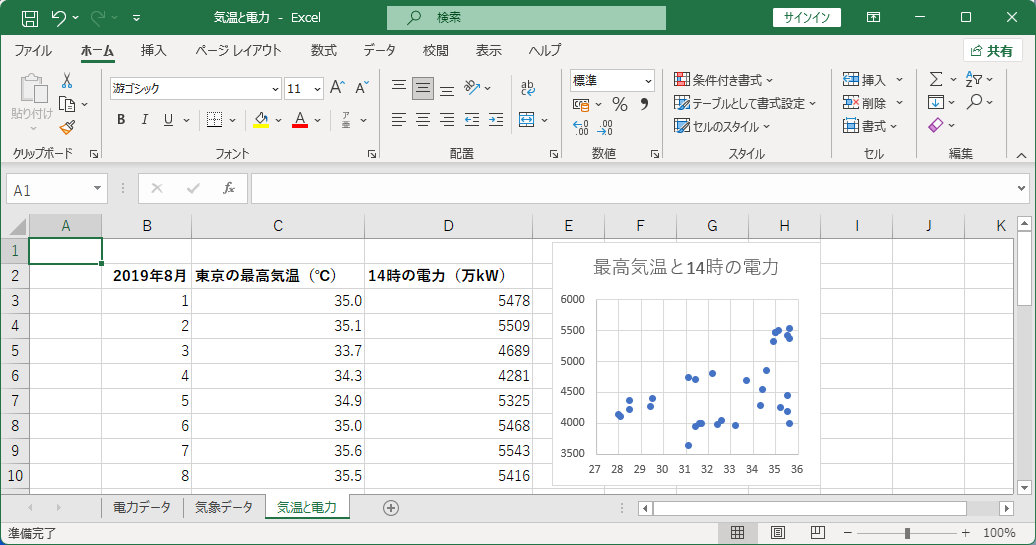The width and height of the screenshot is (1036, 545).
Task: Collapse the ribbon with chevron
Action: click(1021, 156)
